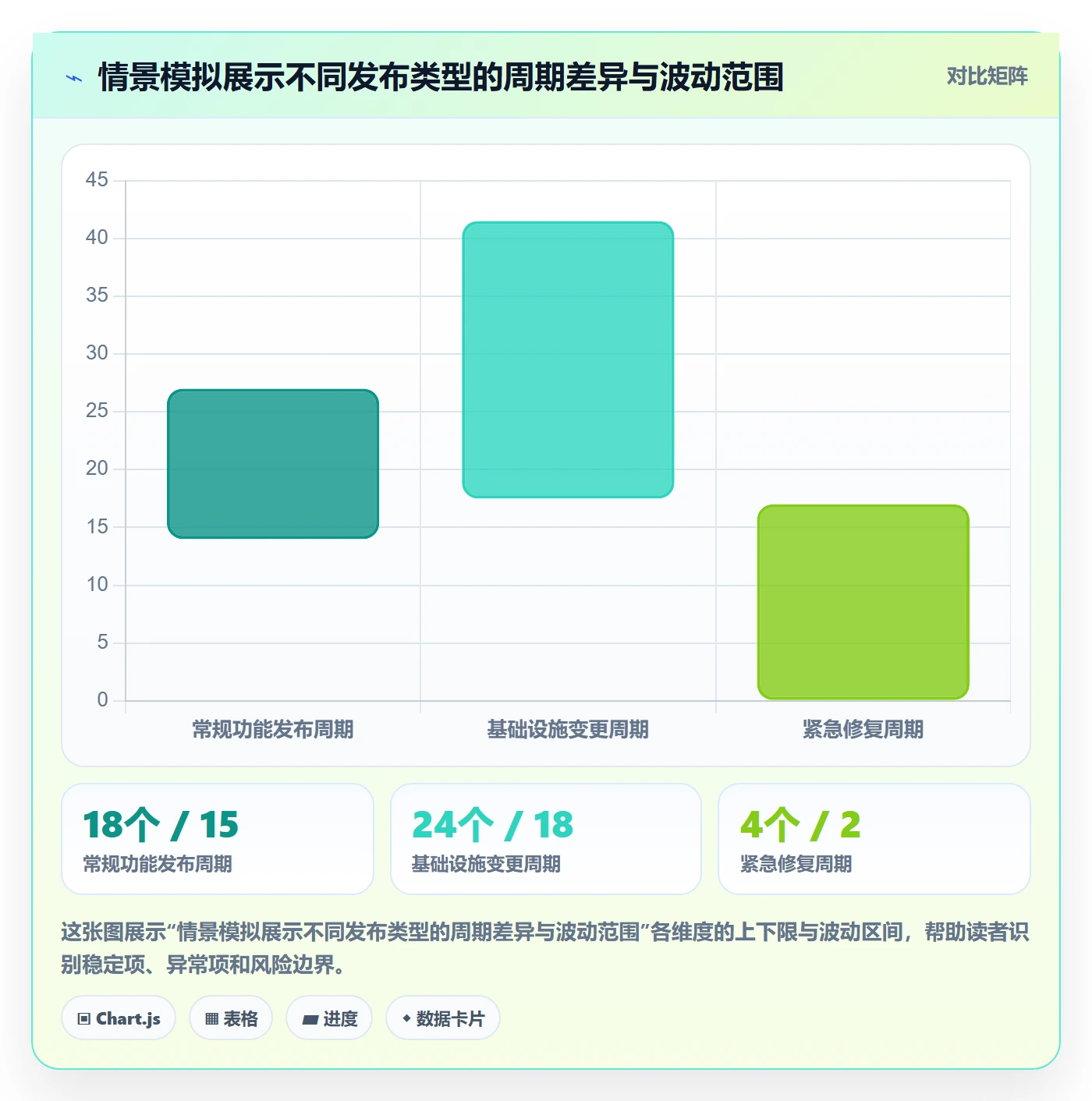Image resolution: width=1092 pixels, height=1101 pixels.
Task: Click the 常规功能发布周期 dark teal bar
Action: [x=273, y=464]
